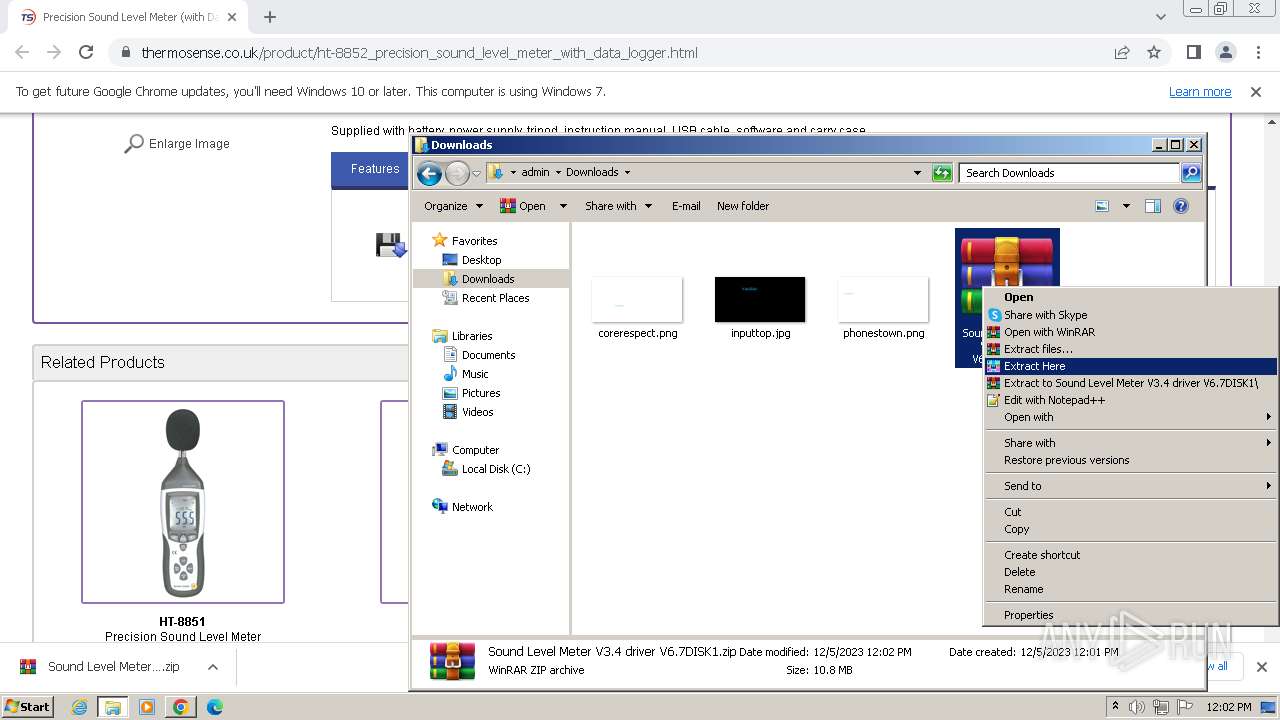This screenshot has height=720, width=1280.
Task: Choose Extract to Sound Level Meter folder
Action: coord(1130,383)
